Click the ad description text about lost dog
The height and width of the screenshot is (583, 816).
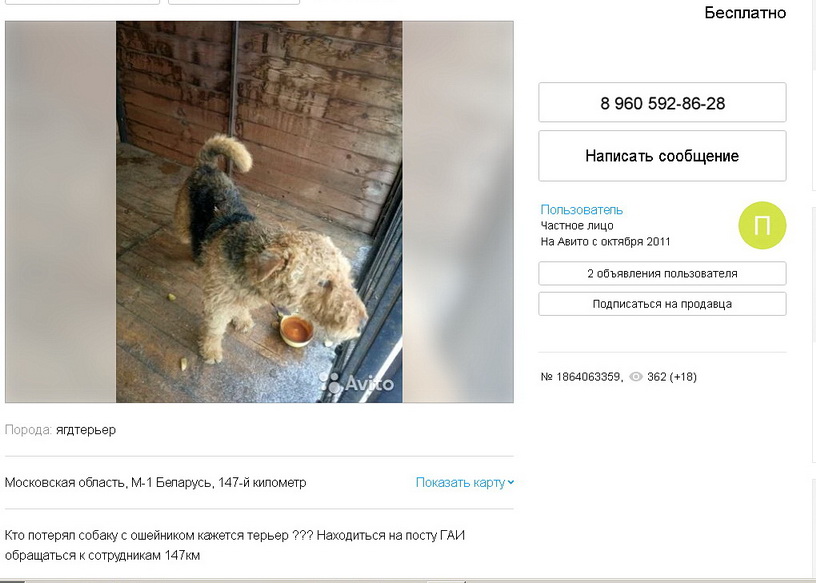click(235, 545)
